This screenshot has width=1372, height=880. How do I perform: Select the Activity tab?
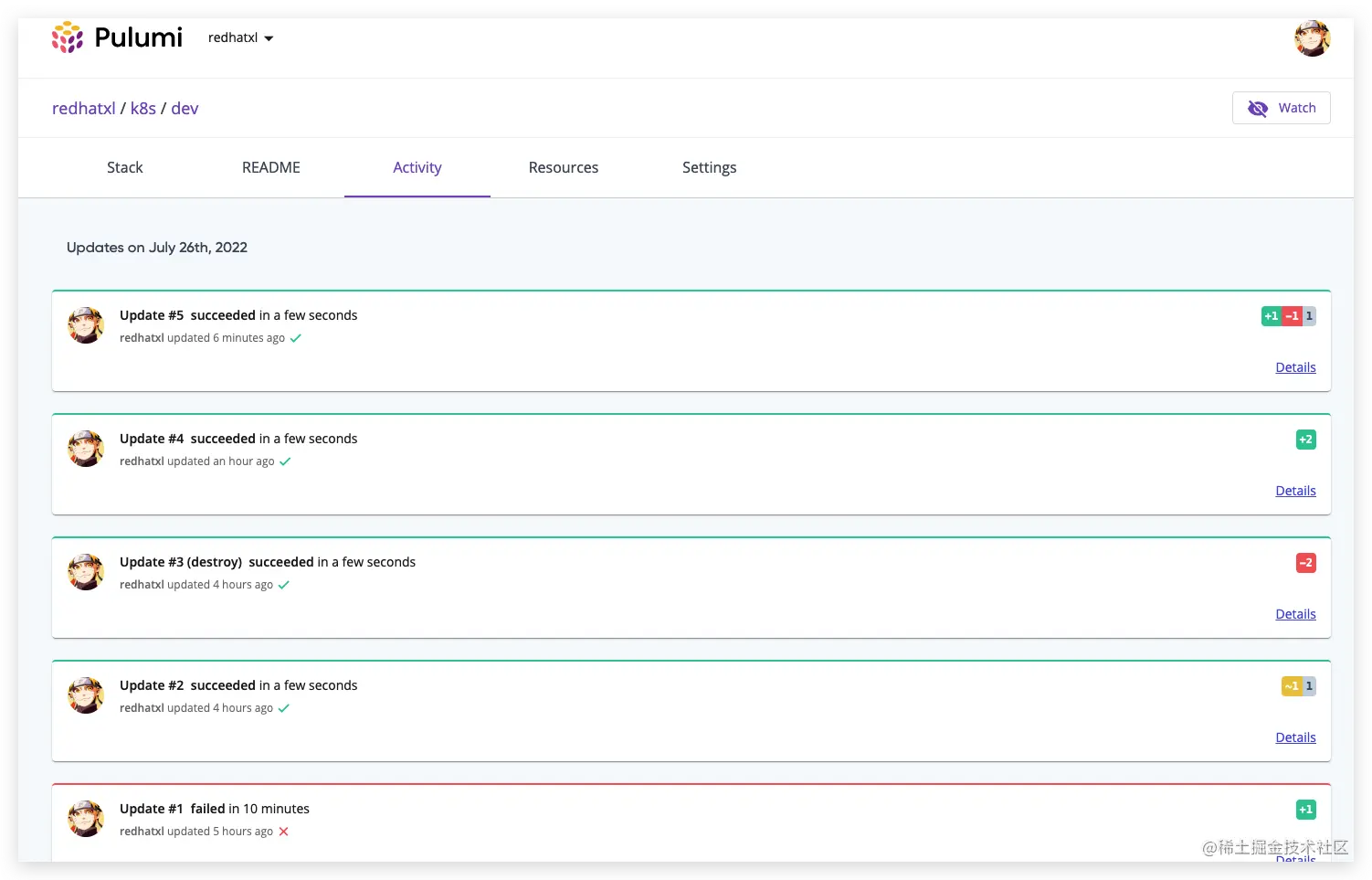(417, 167)
